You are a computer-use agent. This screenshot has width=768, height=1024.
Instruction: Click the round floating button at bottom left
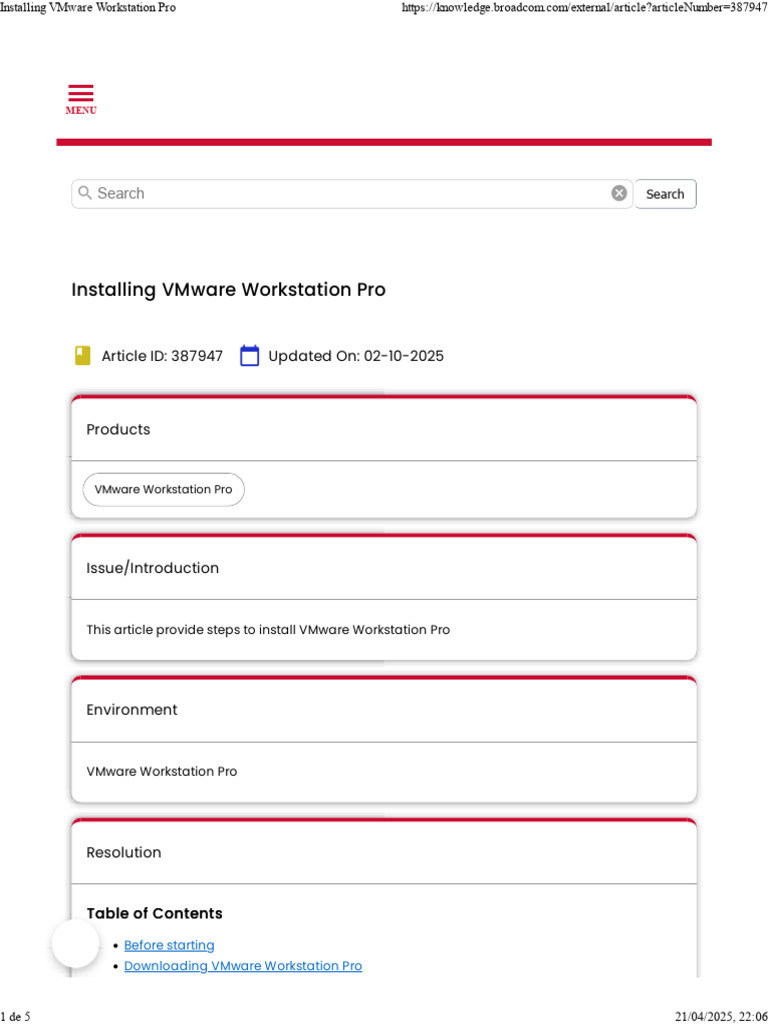[76, 943]
